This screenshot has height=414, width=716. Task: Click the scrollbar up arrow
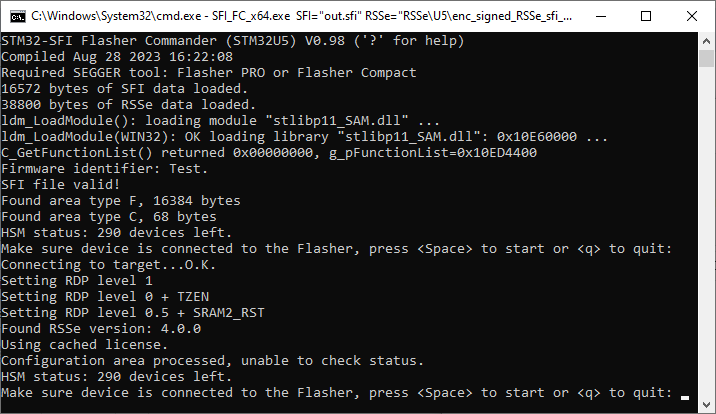(x=706, y=41)
